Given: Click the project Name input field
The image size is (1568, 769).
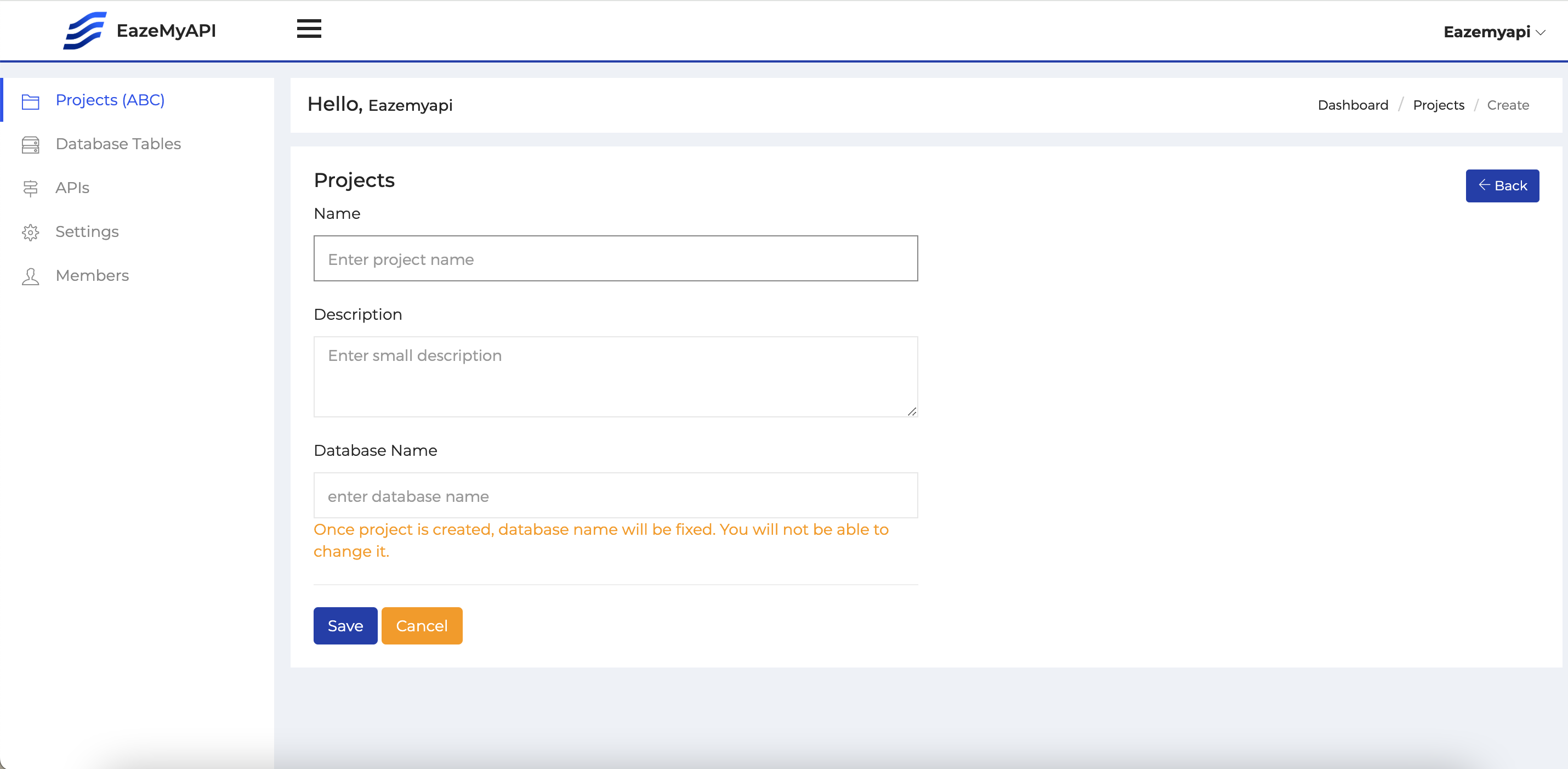Looking at the screenshot, I should tap(615, 258).
